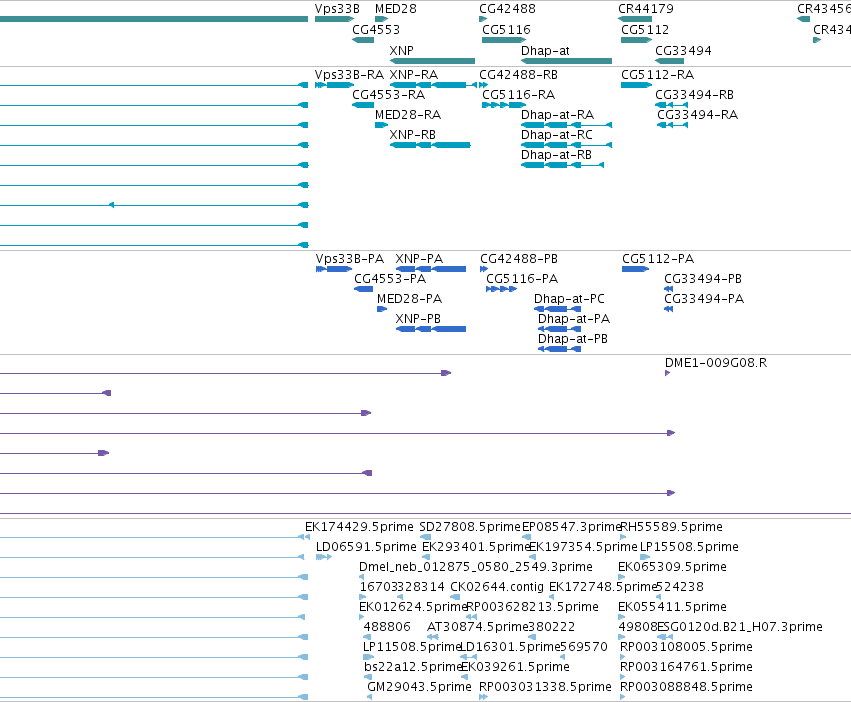Select the LP15508.5prime EST feature
The width and height of the screenshot is (851, 702).
pyautogui.click(x=645, y=557)
